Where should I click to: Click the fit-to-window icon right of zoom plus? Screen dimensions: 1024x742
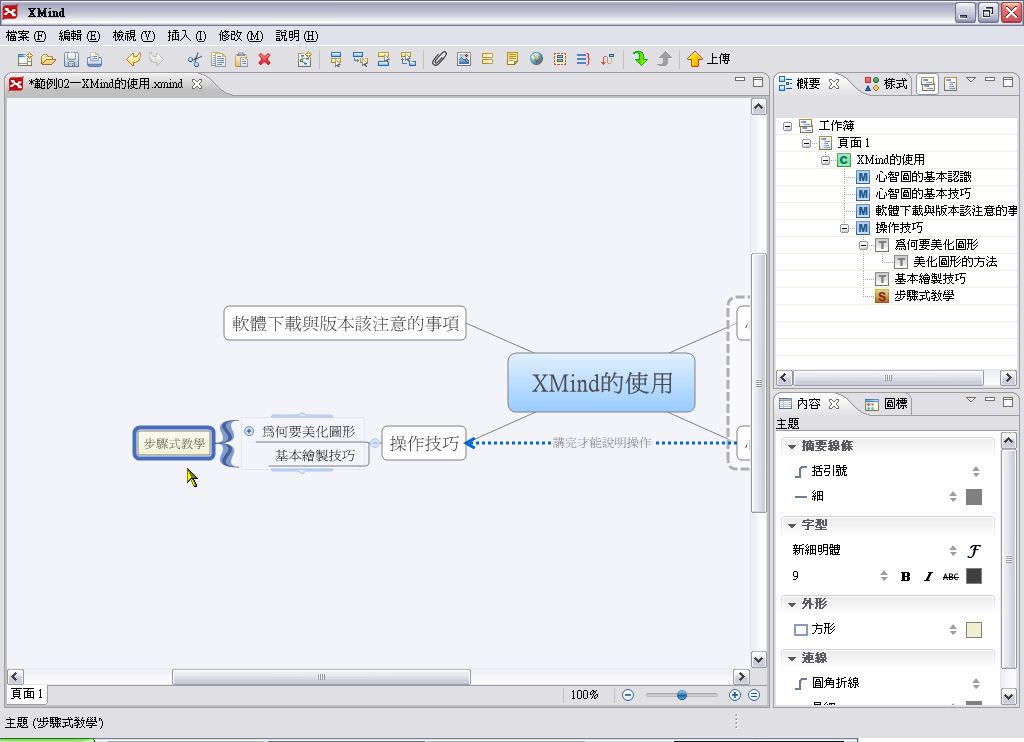754,695
